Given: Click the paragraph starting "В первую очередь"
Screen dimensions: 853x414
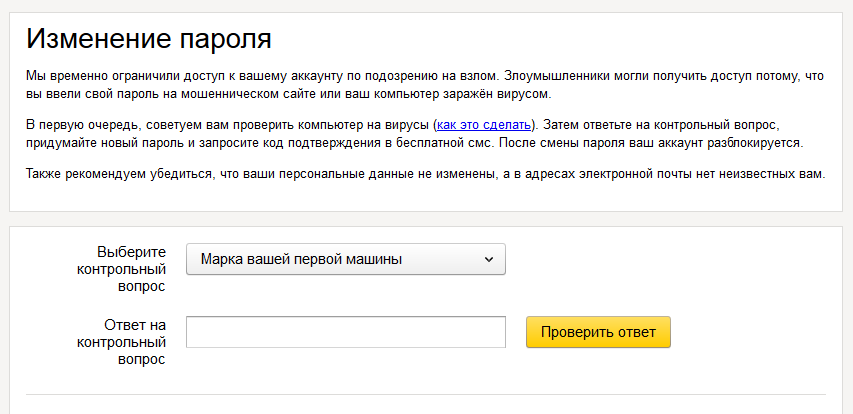Looking at the screenshot, I should pyautogui.click(x=300, y=143).
